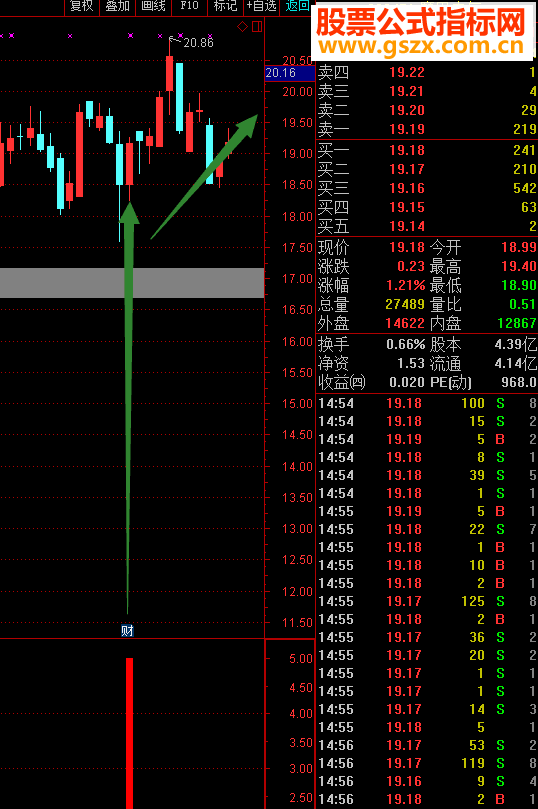Select the 买四 19.15 bid row
The image size is (538, 809).
click(x=427, y=207)
